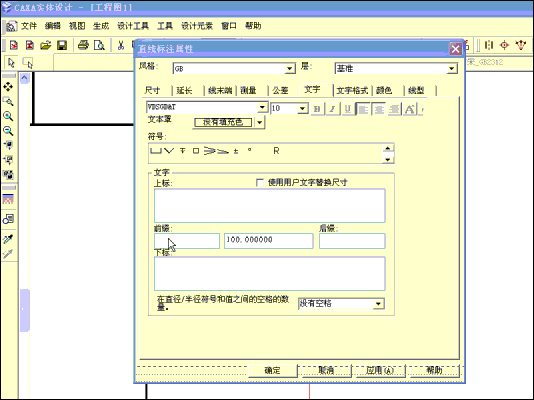Viewport: 534px width, 400px height.
Task: Switch to the 测量 tab
Action: pyautogui.click(x=248, y=90)
